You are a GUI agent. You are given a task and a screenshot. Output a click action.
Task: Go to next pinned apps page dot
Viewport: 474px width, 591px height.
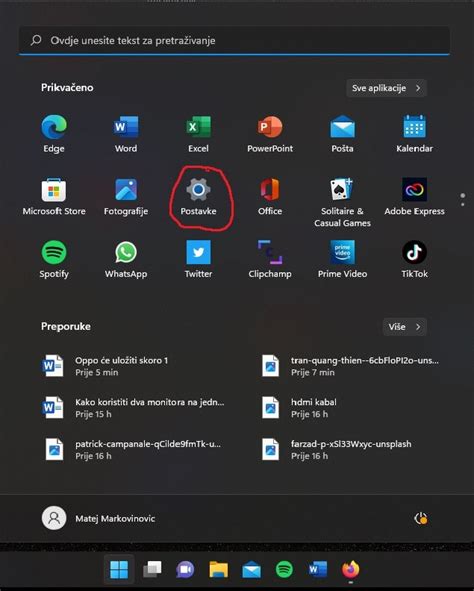tap(463, 205)
